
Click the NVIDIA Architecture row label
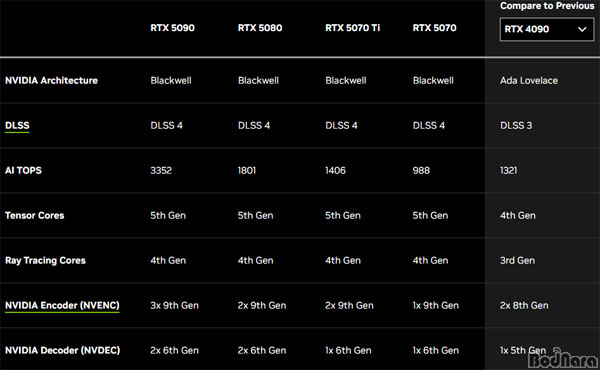51,80
